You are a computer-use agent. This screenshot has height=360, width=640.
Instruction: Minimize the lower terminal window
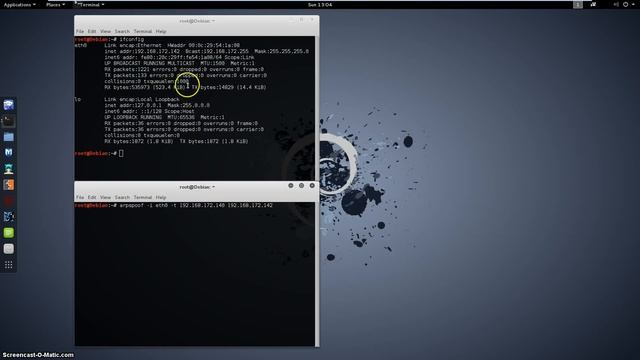pos(291,186)
